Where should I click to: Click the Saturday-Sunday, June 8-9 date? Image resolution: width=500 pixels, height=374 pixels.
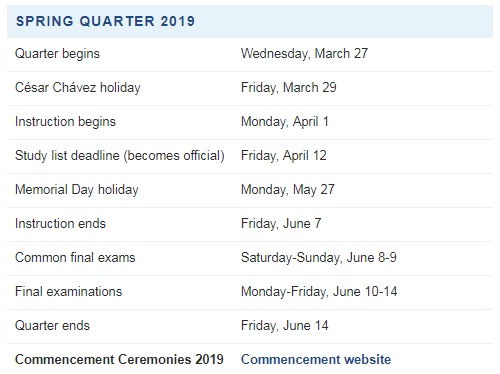tap(319, 258)
